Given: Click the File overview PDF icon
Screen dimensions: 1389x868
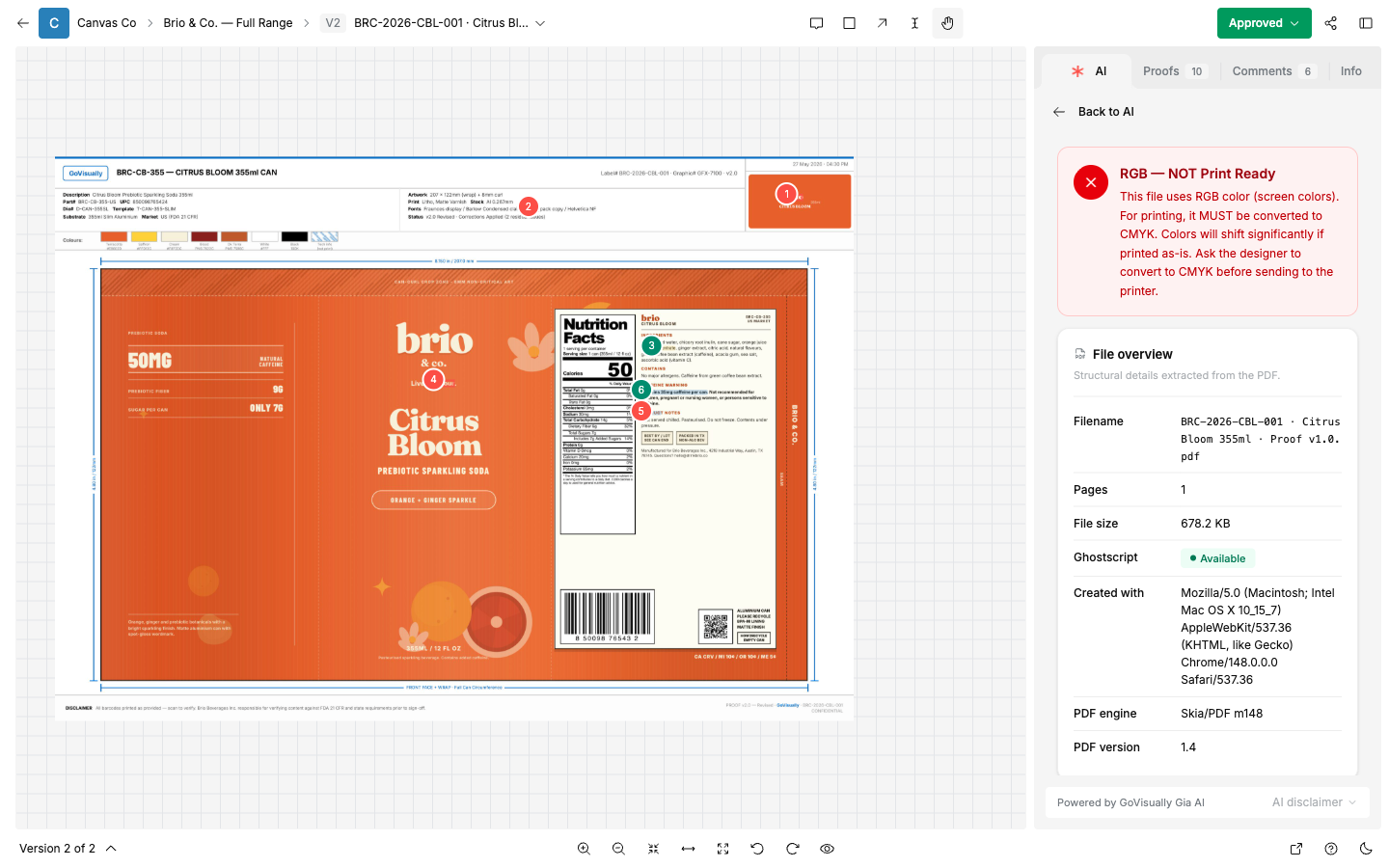Looking at the screenshot, I should 1080,354.
